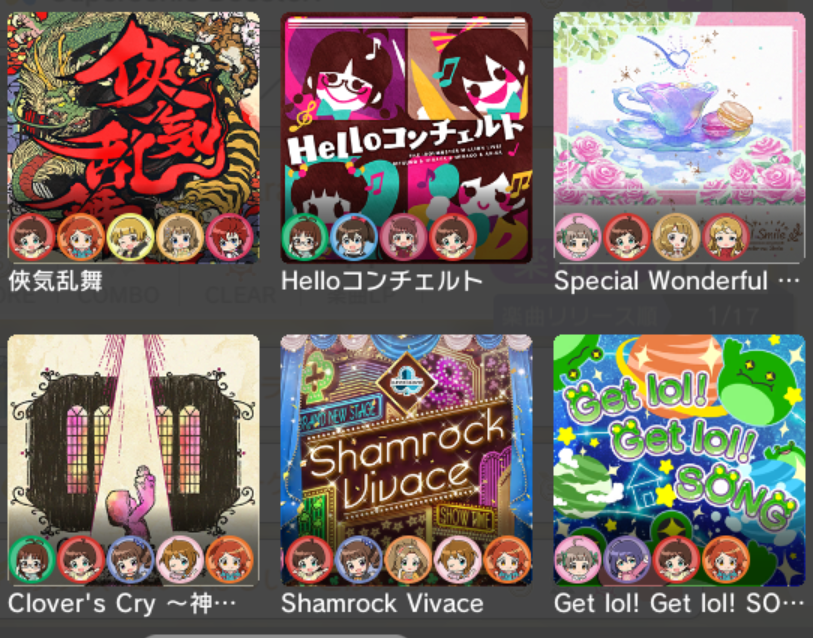Click the blue-ringed idol icon on Helloコンチェルト
This screenshot has height=638, width=813.
(x=353, y=237)
